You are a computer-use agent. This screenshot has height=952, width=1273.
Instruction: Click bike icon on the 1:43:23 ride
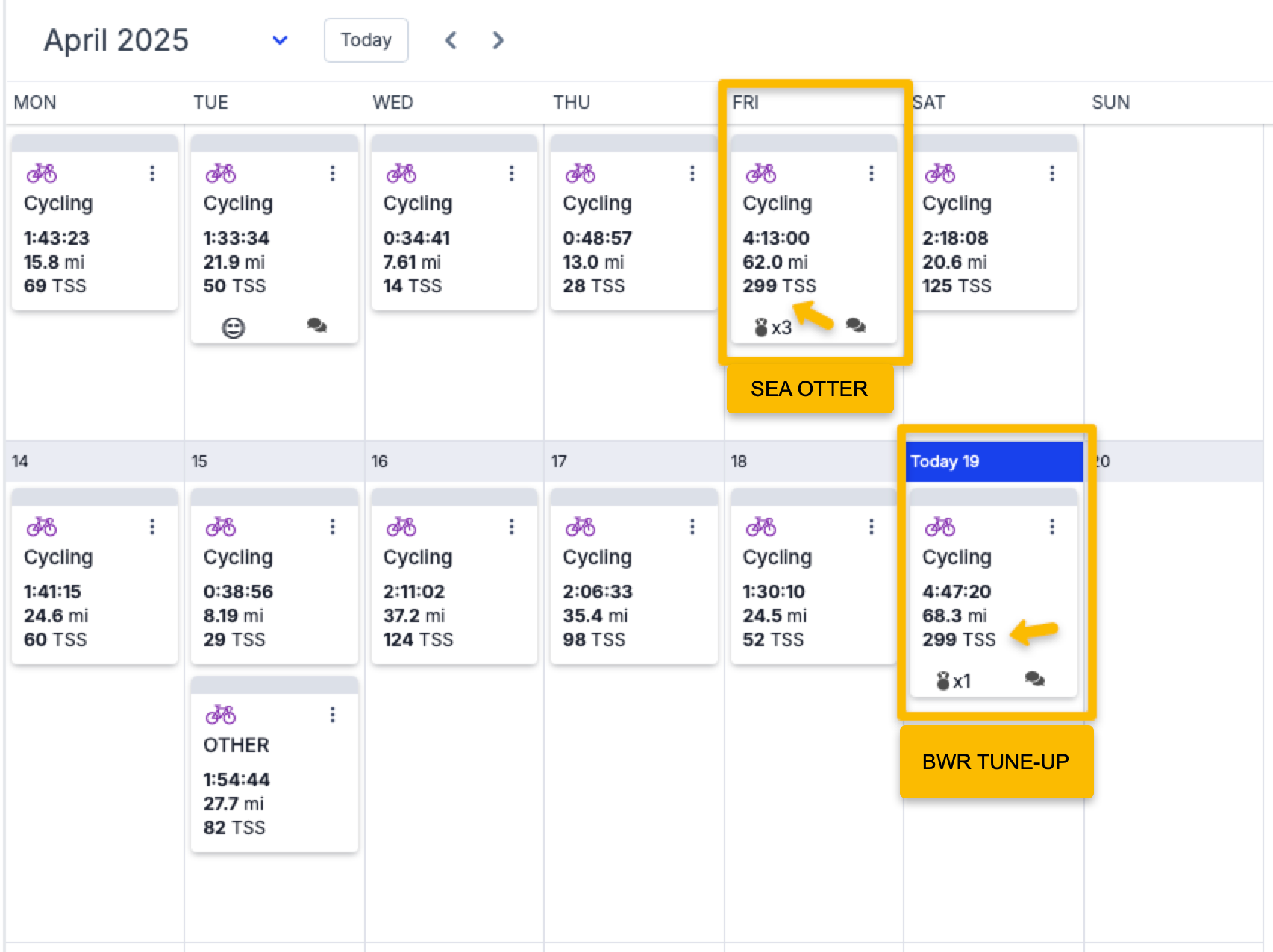(42, 173)
